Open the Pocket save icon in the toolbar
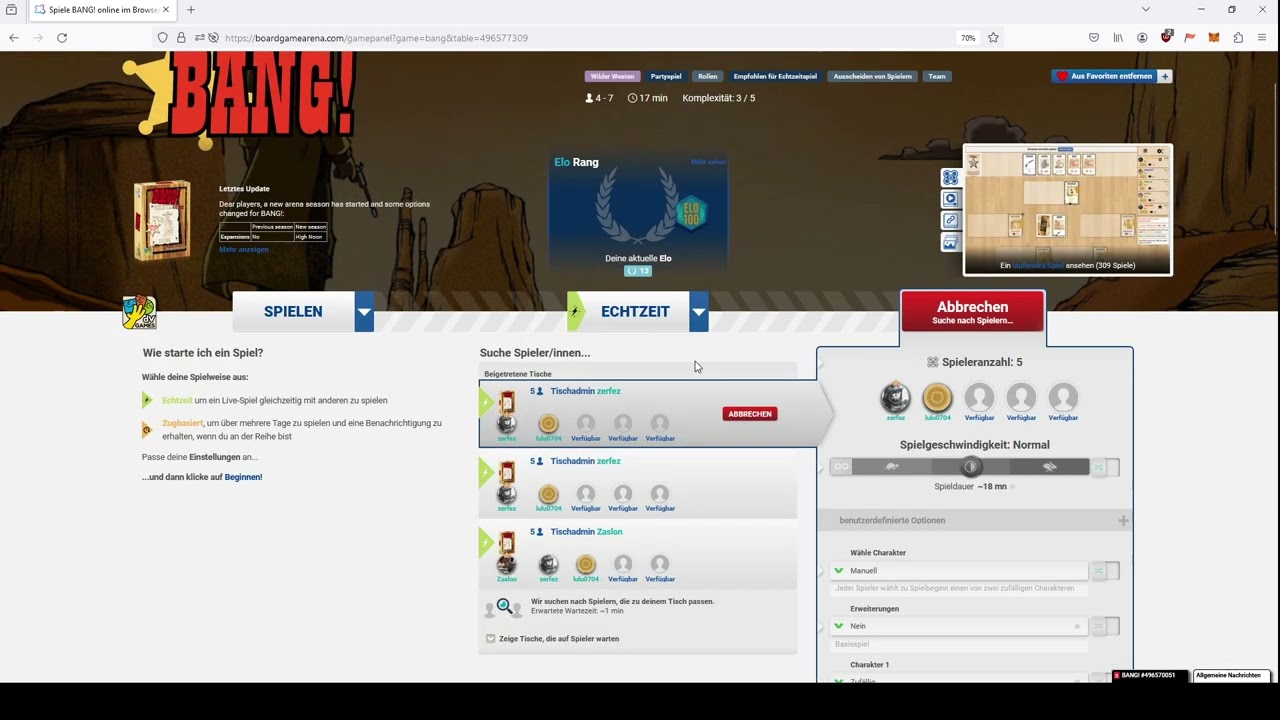 pyautogui.click(x=1094, y=38)
